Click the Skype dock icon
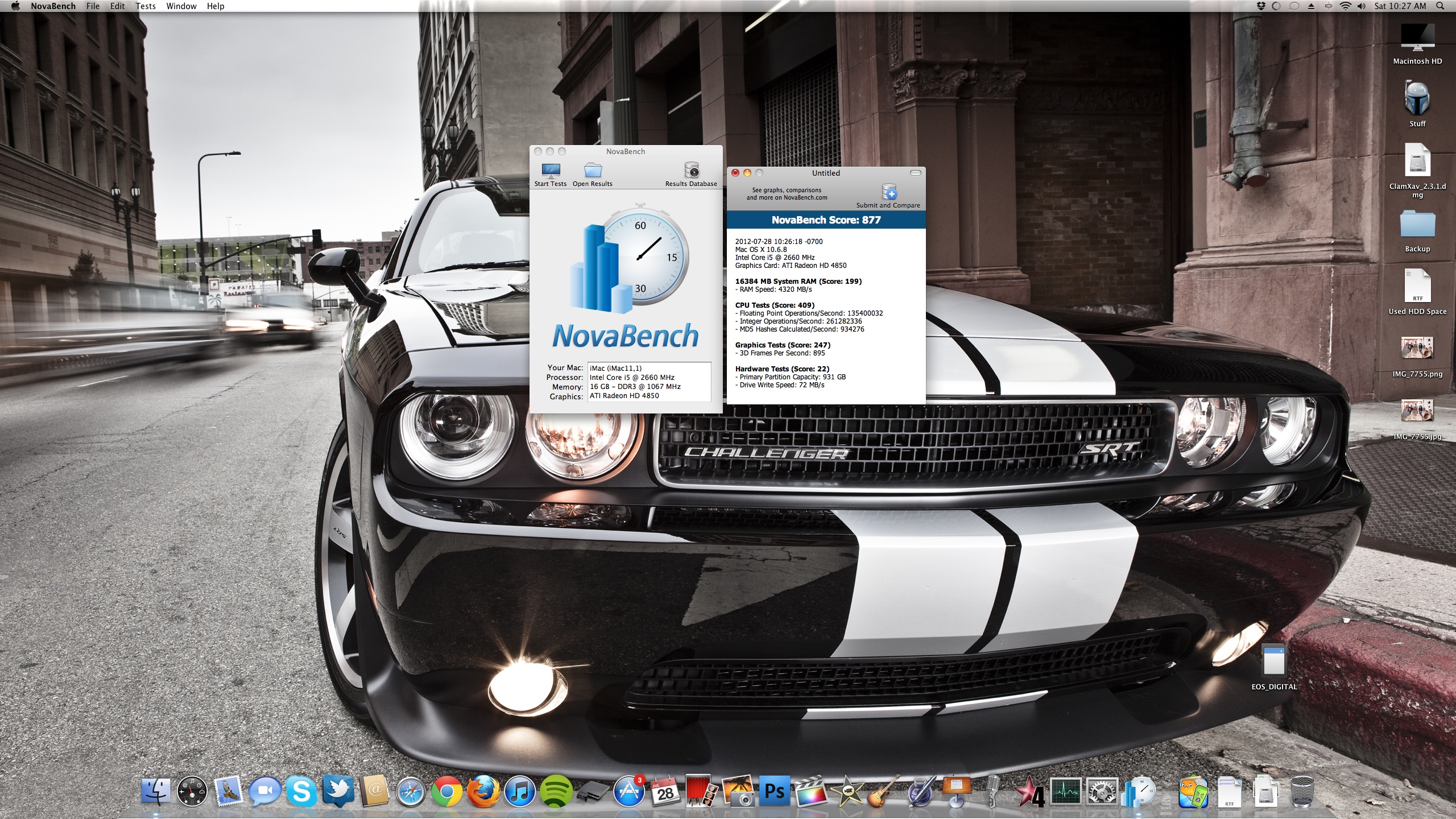This screenshot has height=819, width=1456. coord(301,792)
